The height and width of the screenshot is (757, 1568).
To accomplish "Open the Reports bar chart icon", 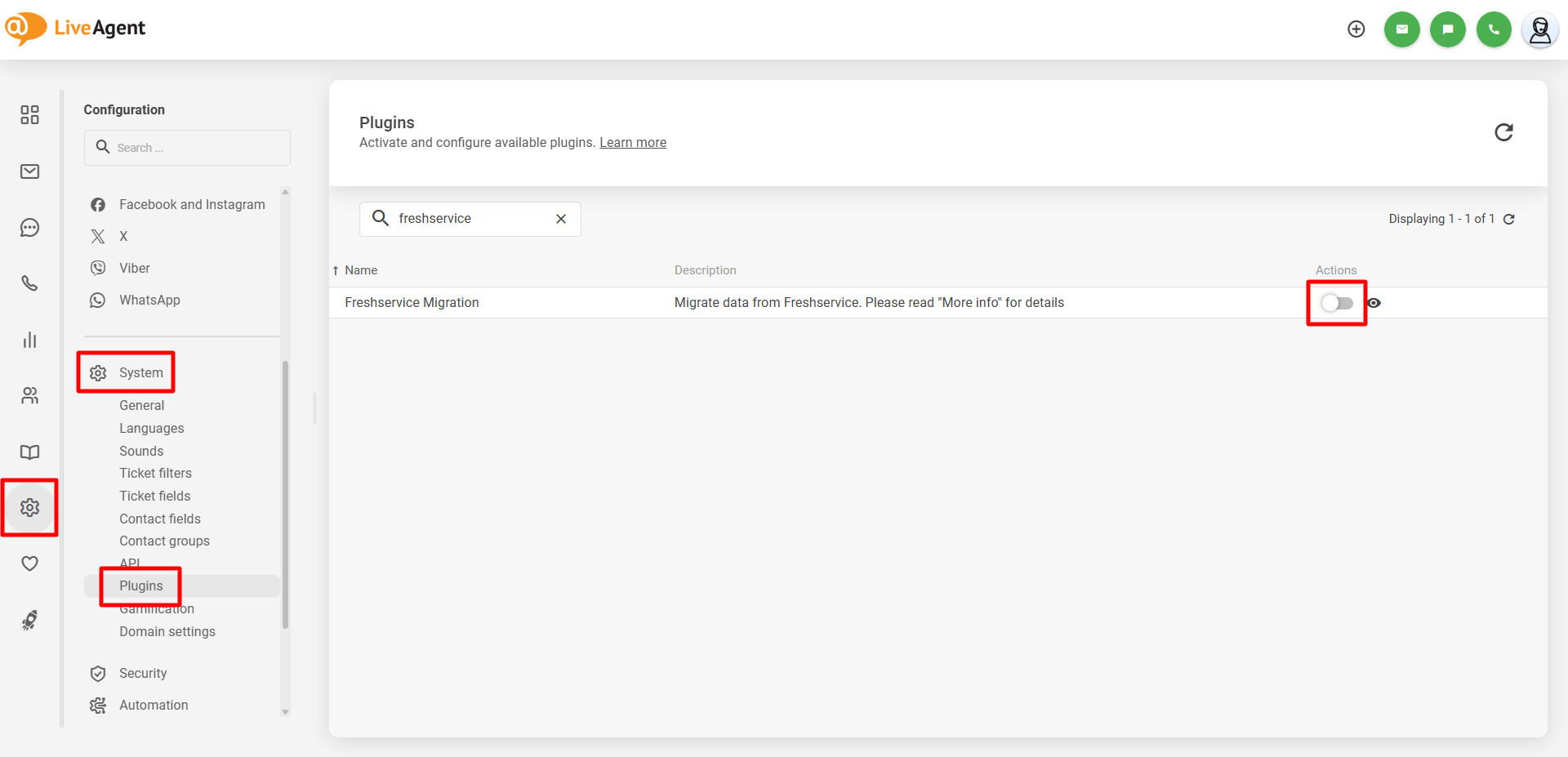I will 29,340.
